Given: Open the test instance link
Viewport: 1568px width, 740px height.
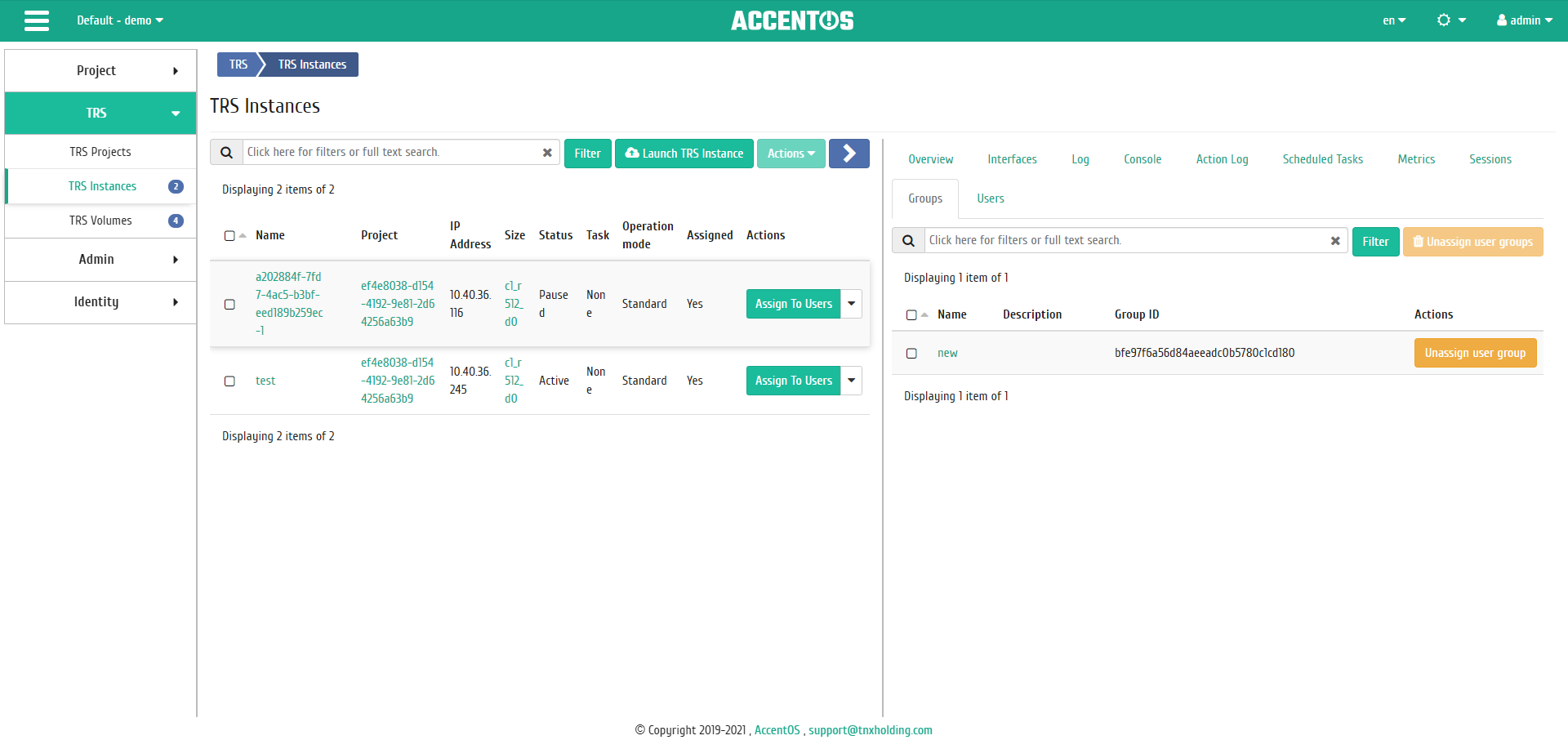Looking at the screenshot, I should [x=265, y=381].
